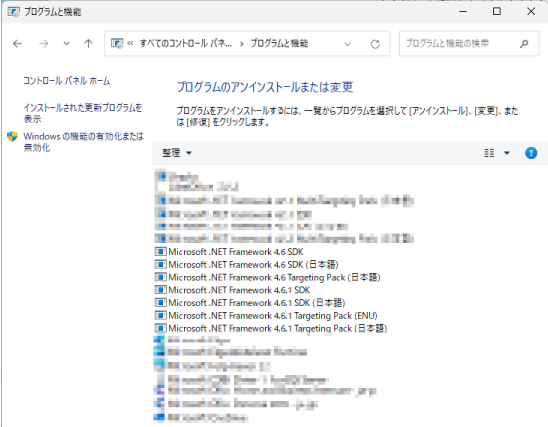Select Microsoft .NET Framework 4.6.1 SDK entry
Image resolution: width=548 pixels, height=427 pixels.
click(x=239, y=290)
